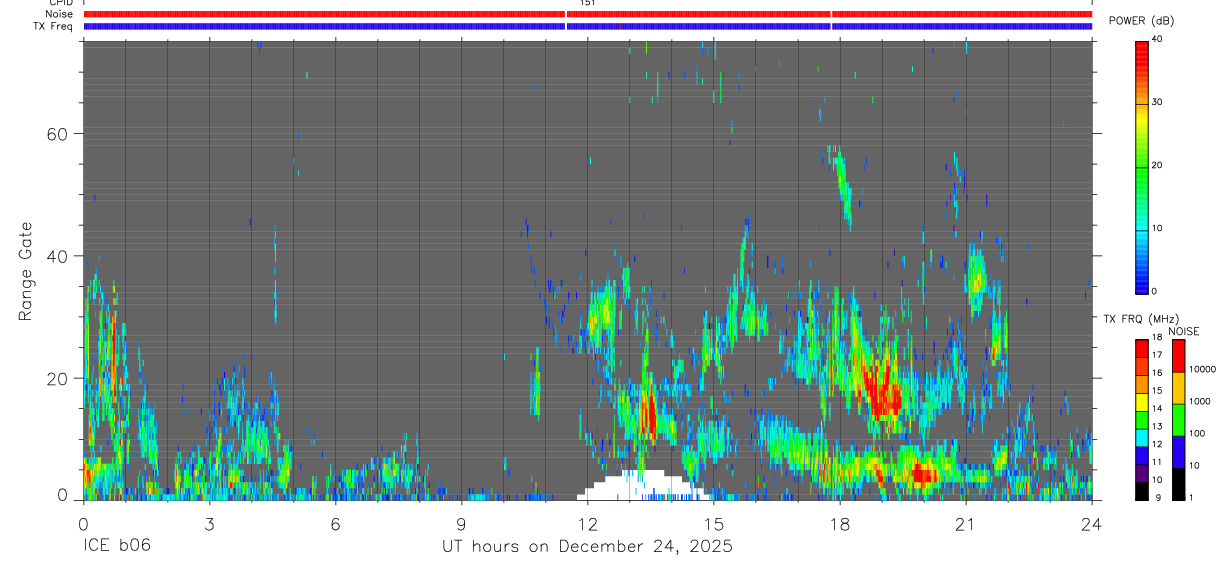The height and width of the screenshot is (567, 1228).
Task: Click the white blanked region near 13 UT
Action: (x=643, y=485)
